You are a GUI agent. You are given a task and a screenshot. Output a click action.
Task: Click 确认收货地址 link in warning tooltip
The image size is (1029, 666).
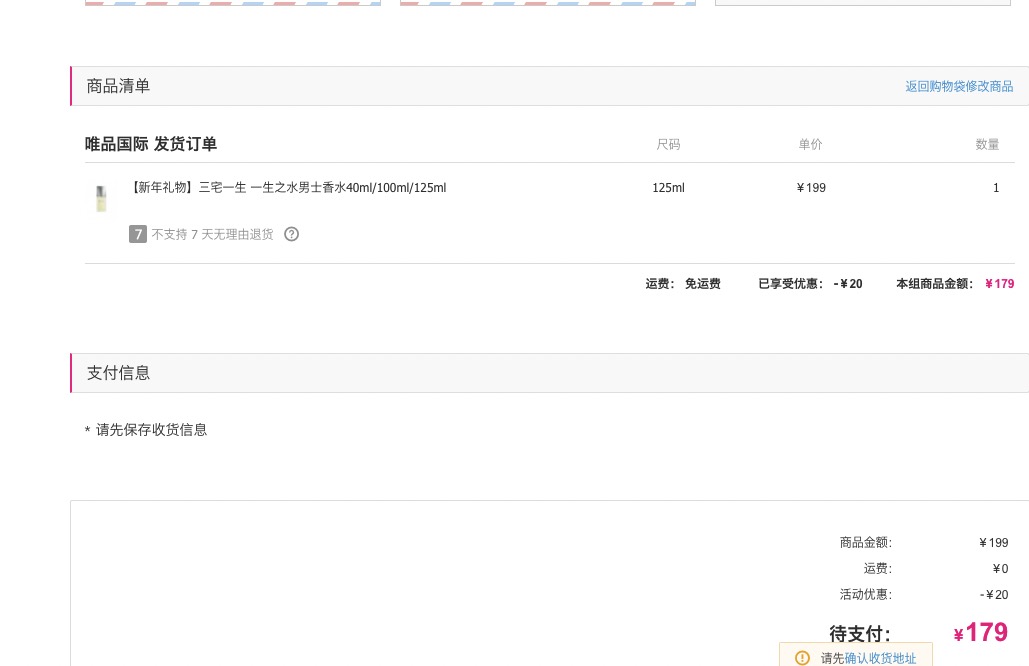[x=880, y=658]
